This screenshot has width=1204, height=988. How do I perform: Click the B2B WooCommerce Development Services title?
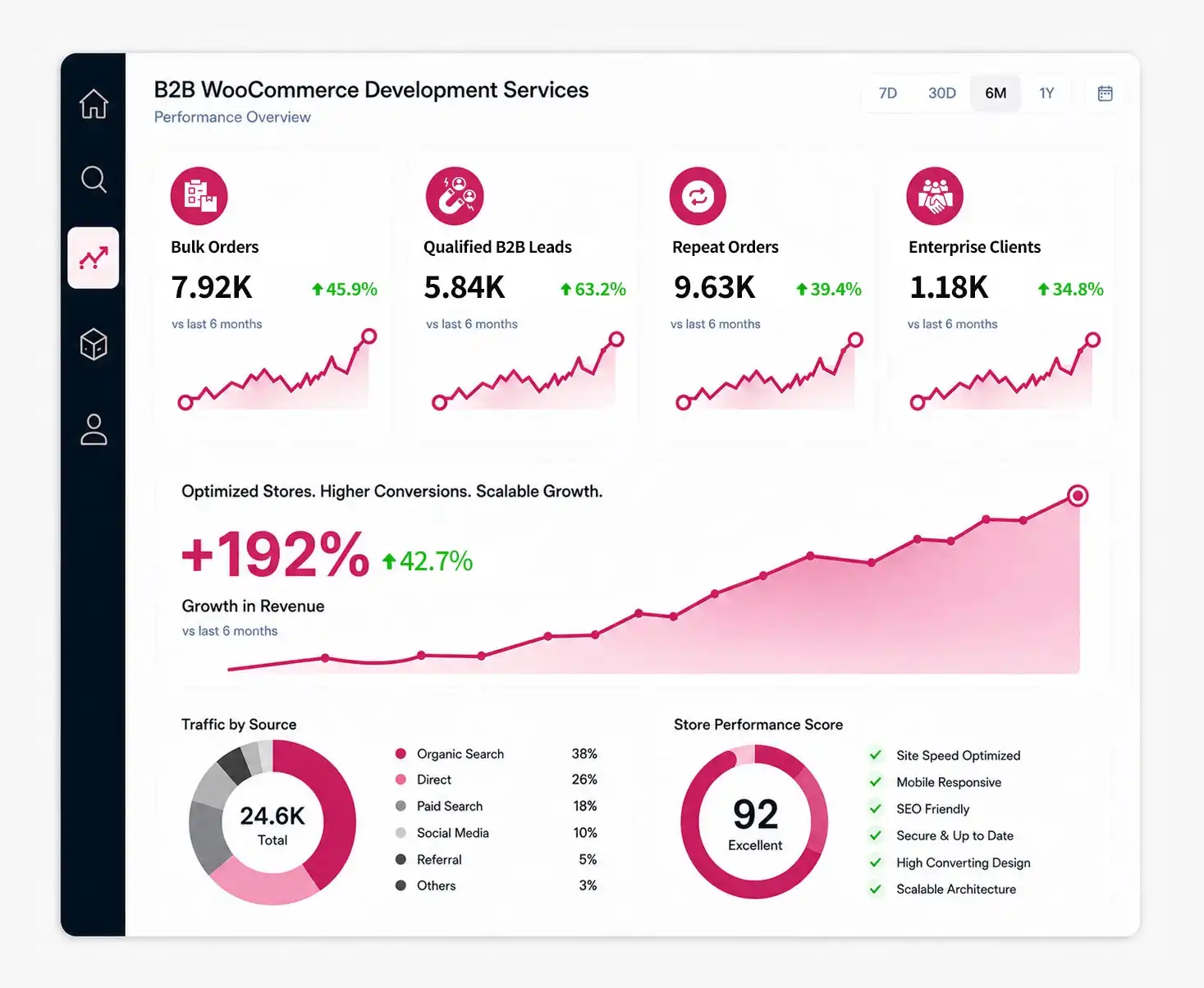[x=371, y=89]
